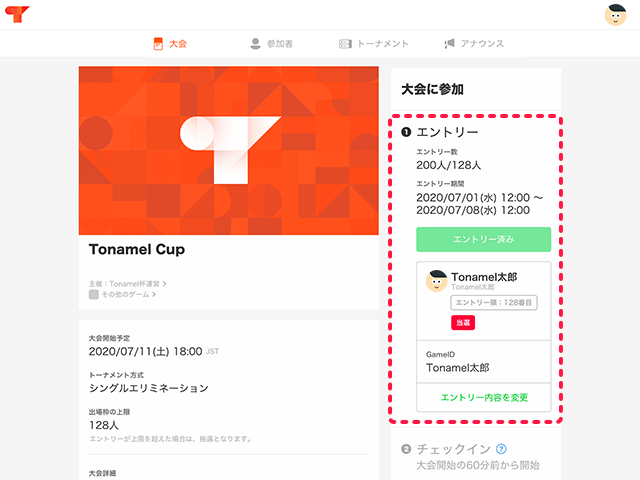Select the 大会 tab icon

[158, 44]
